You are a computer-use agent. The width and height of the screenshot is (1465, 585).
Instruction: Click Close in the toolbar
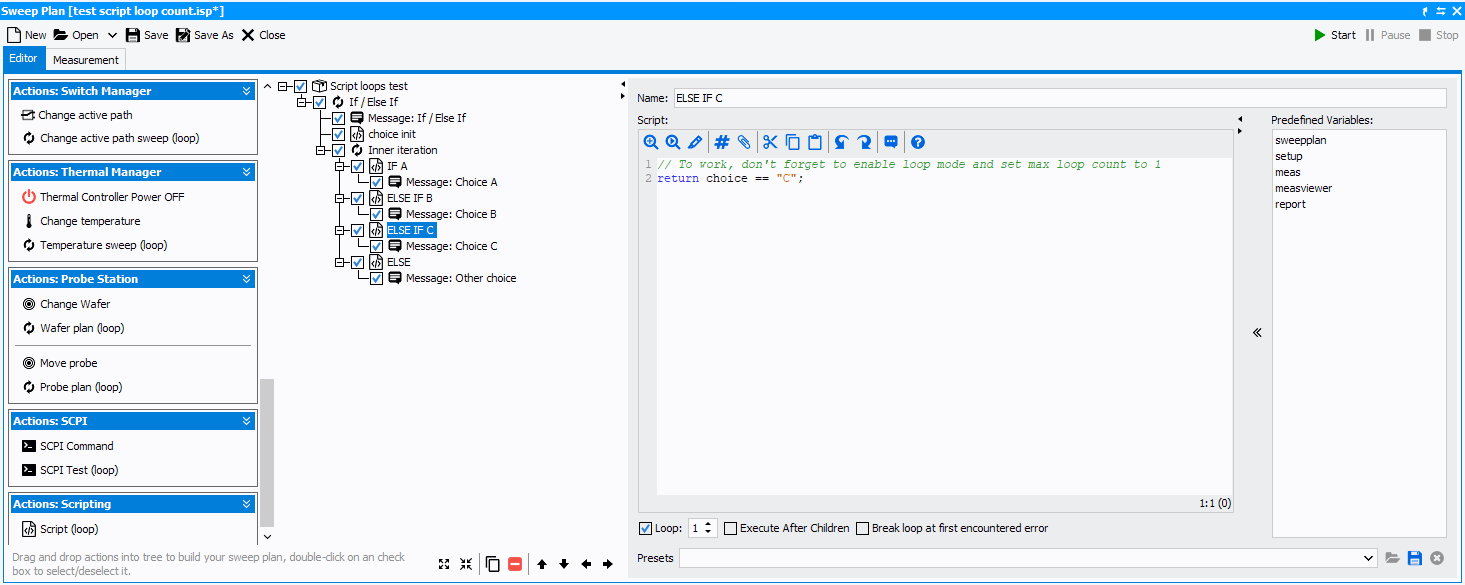click(263, 35)
